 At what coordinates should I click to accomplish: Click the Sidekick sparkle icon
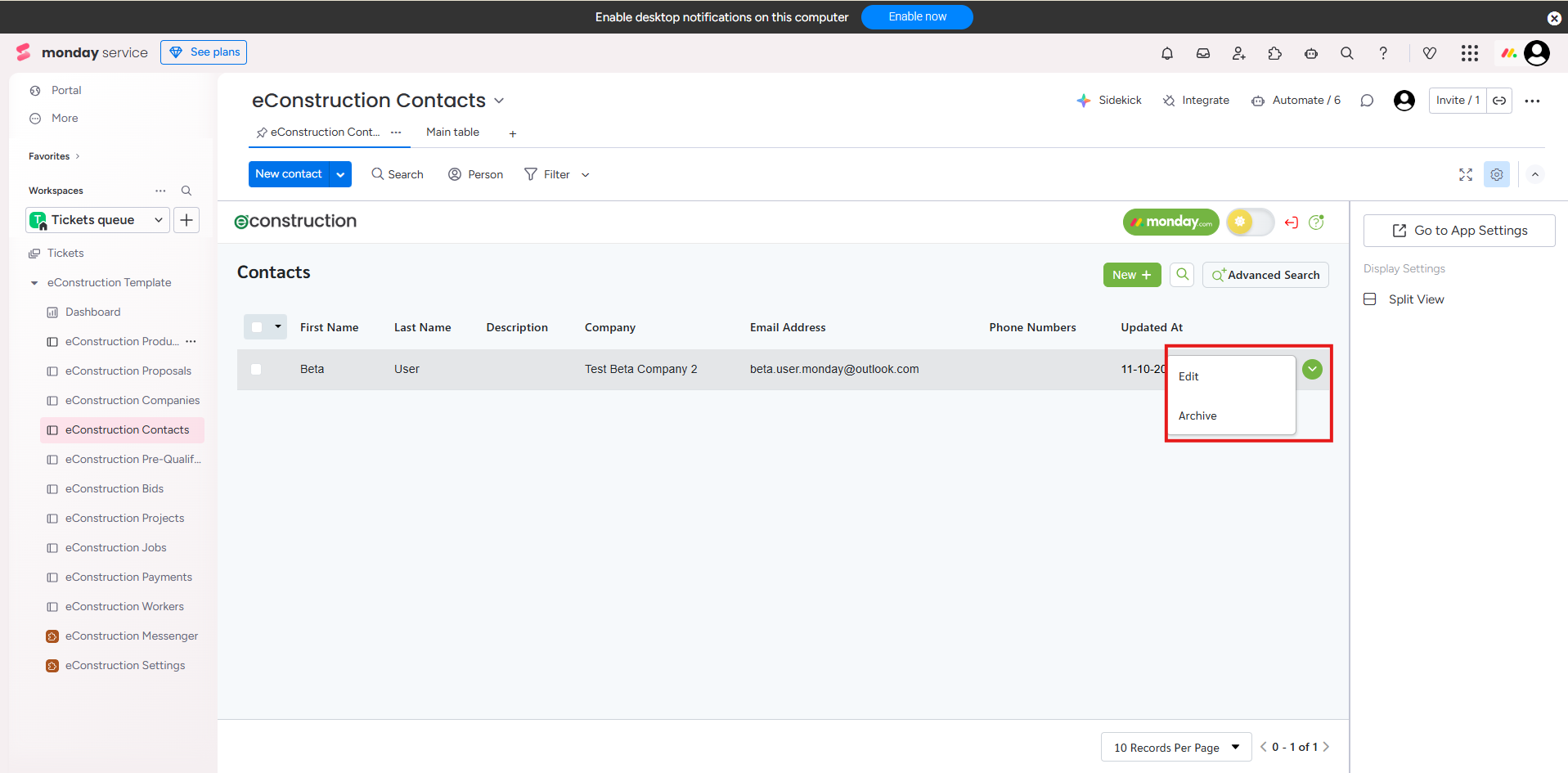(1084, 101)
